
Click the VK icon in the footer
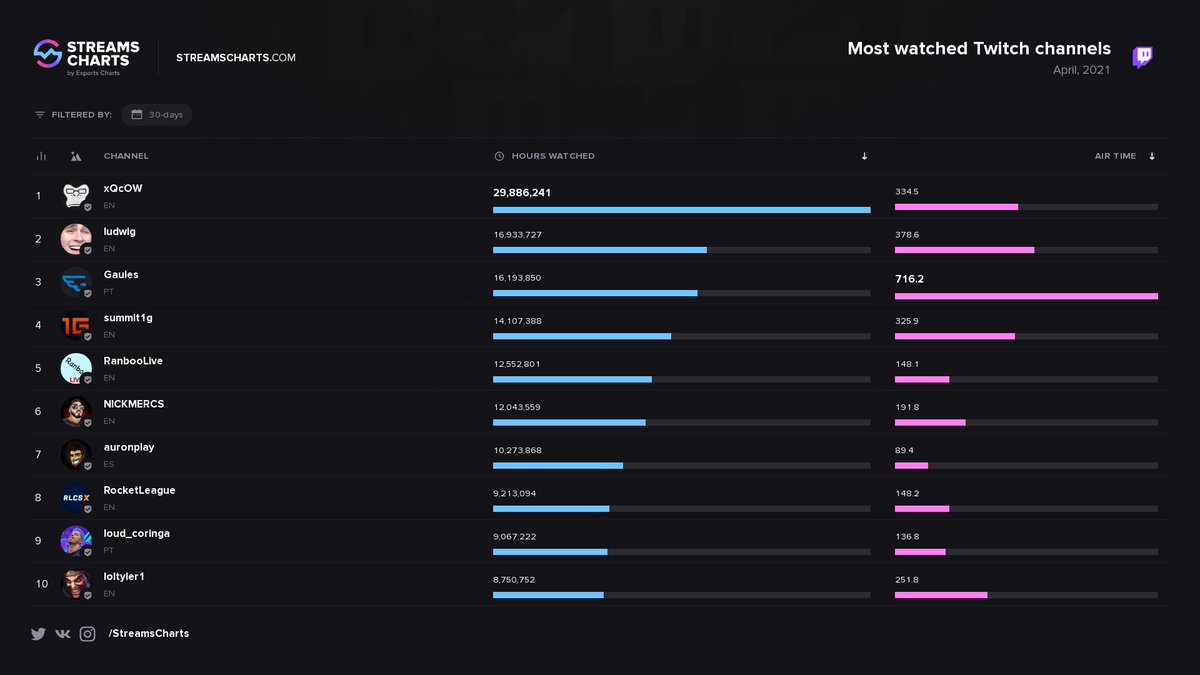62,633
